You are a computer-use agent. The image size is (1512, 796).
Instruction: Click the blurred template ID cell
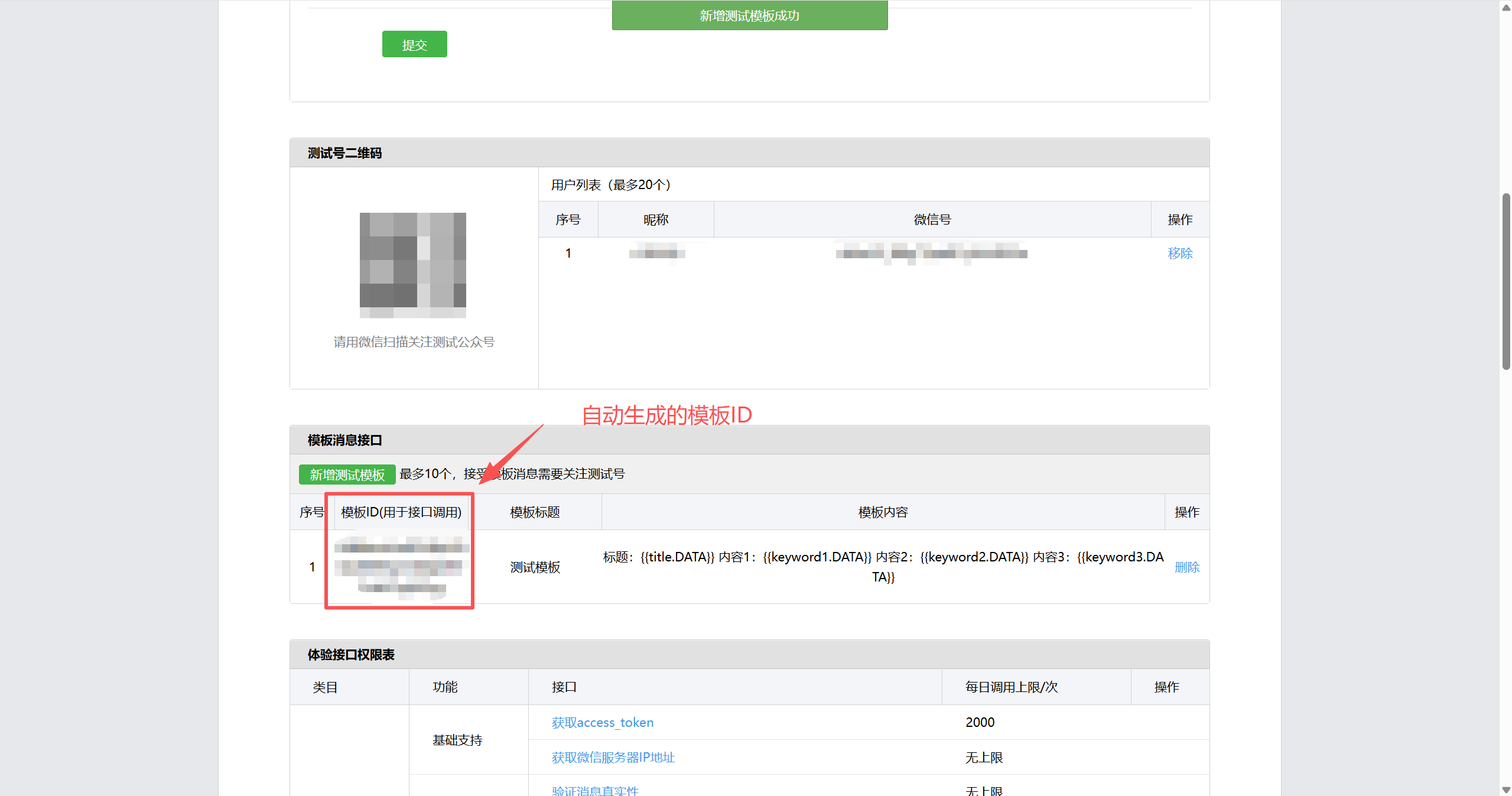[x=401, y=566]
